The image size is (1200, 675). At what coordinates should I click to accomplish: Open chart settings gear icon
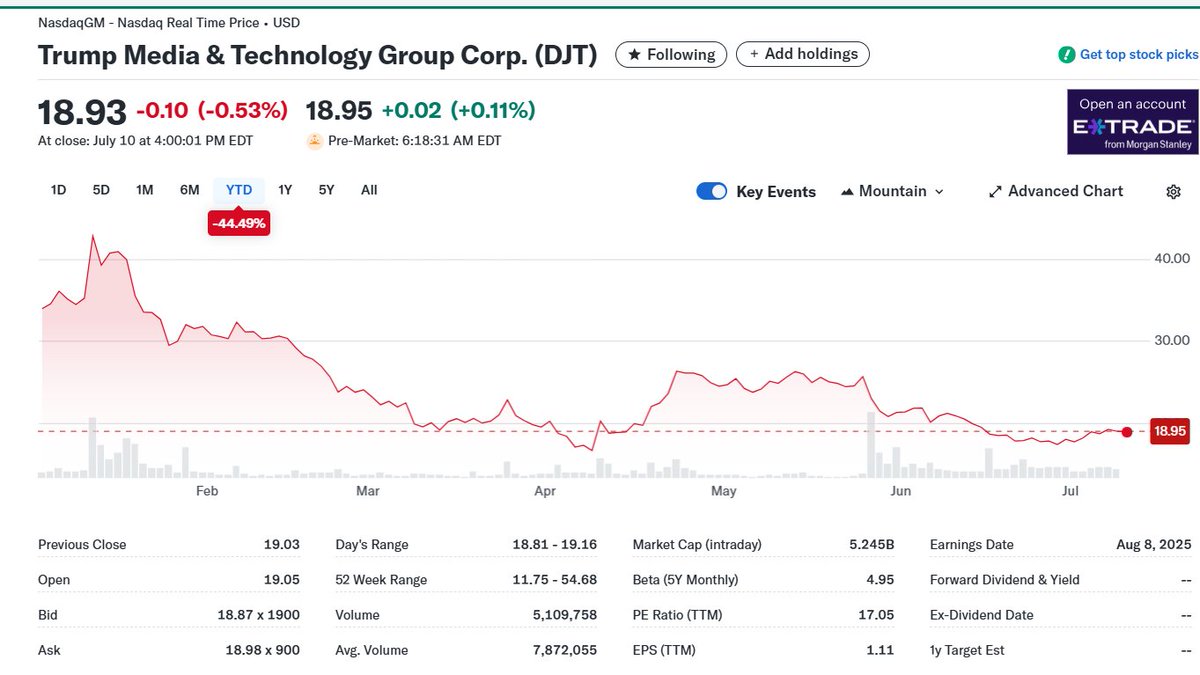click(x=1174, y=192)
